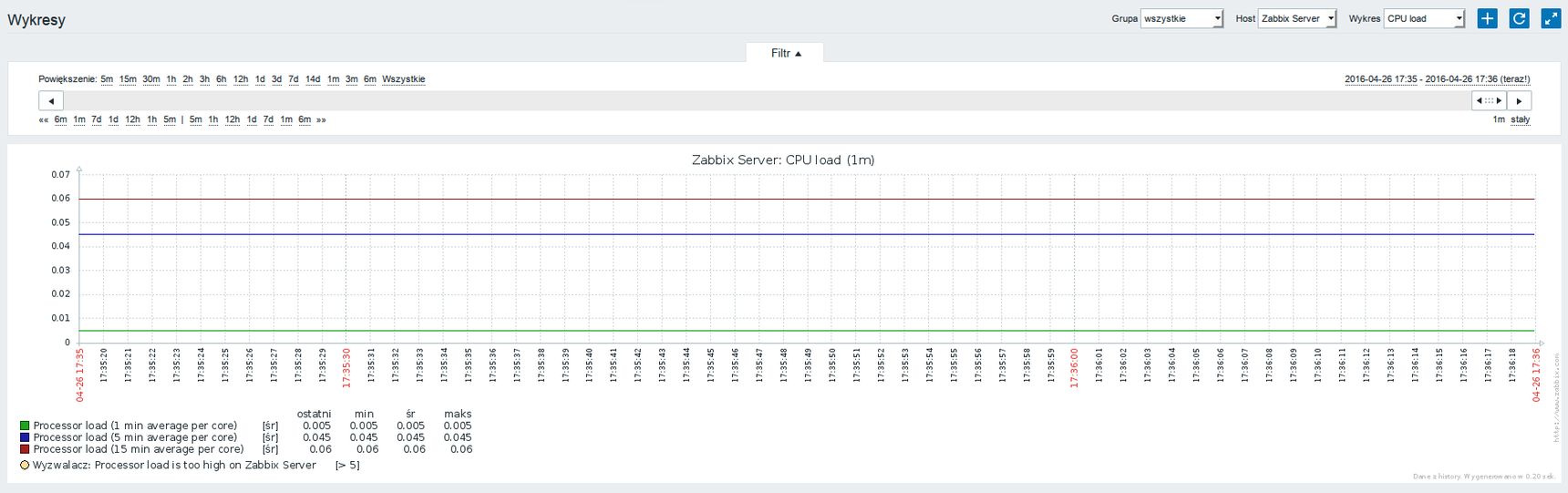Zoom to 15m period

coord(128,79)
